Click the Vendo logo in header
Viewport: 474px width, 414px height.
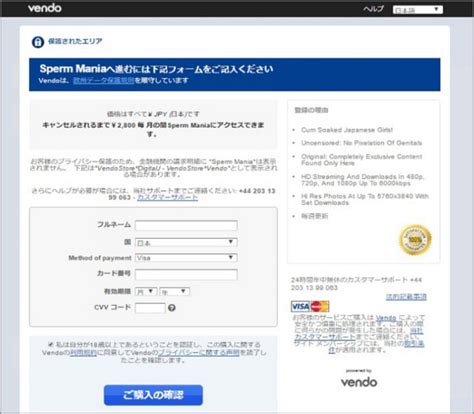pyautogui.click(x=45, y=8)
